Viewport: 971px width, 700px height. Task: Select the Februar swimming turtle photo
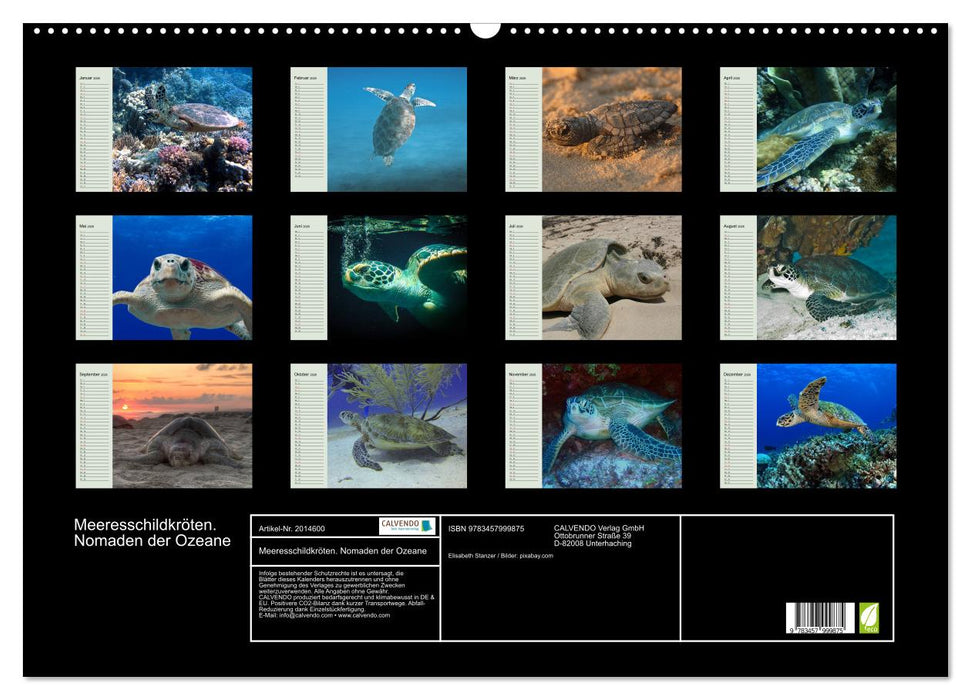(396, 129)
